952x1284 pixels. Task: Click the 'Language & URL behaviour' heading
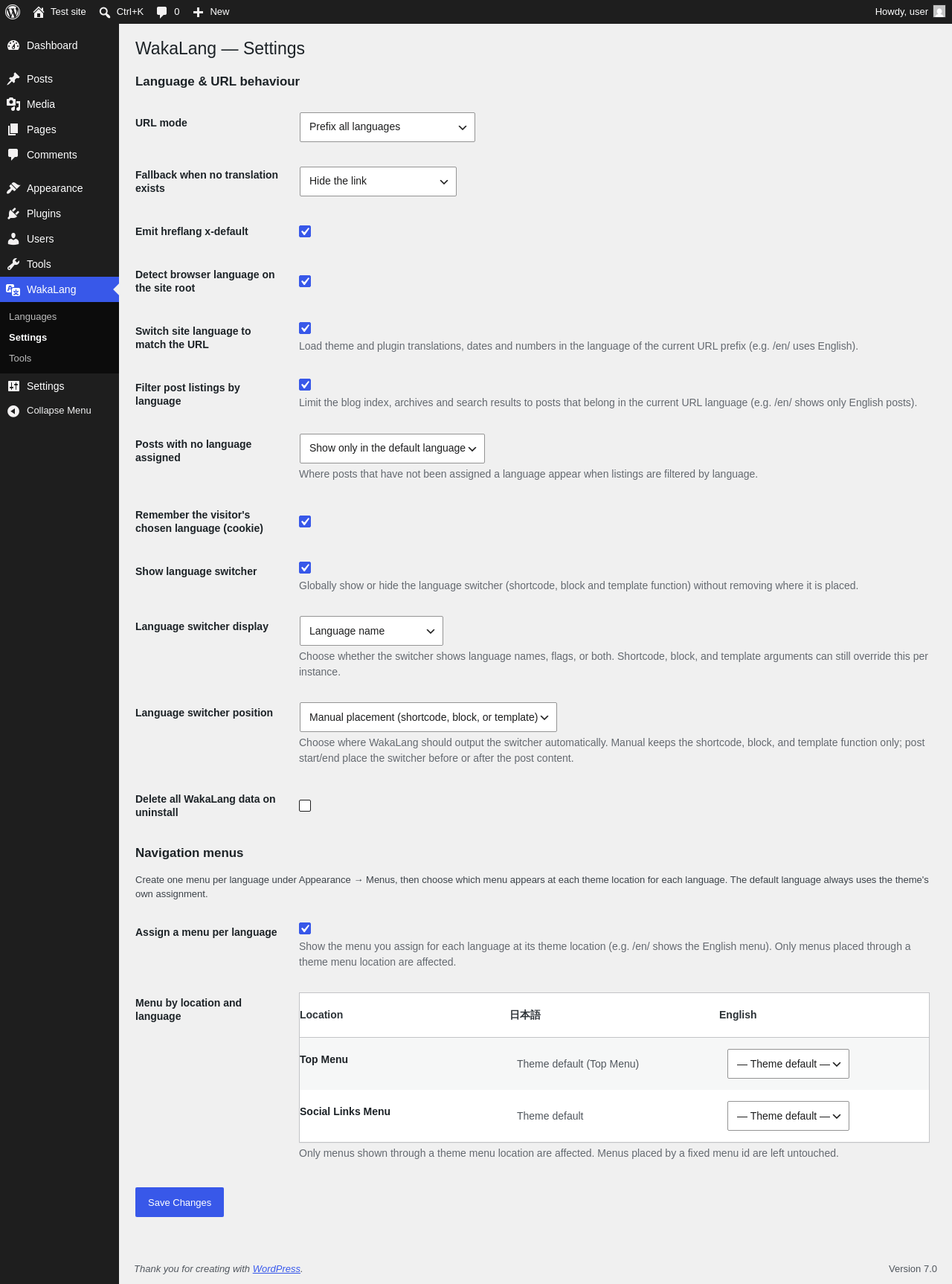coord(217,82)
